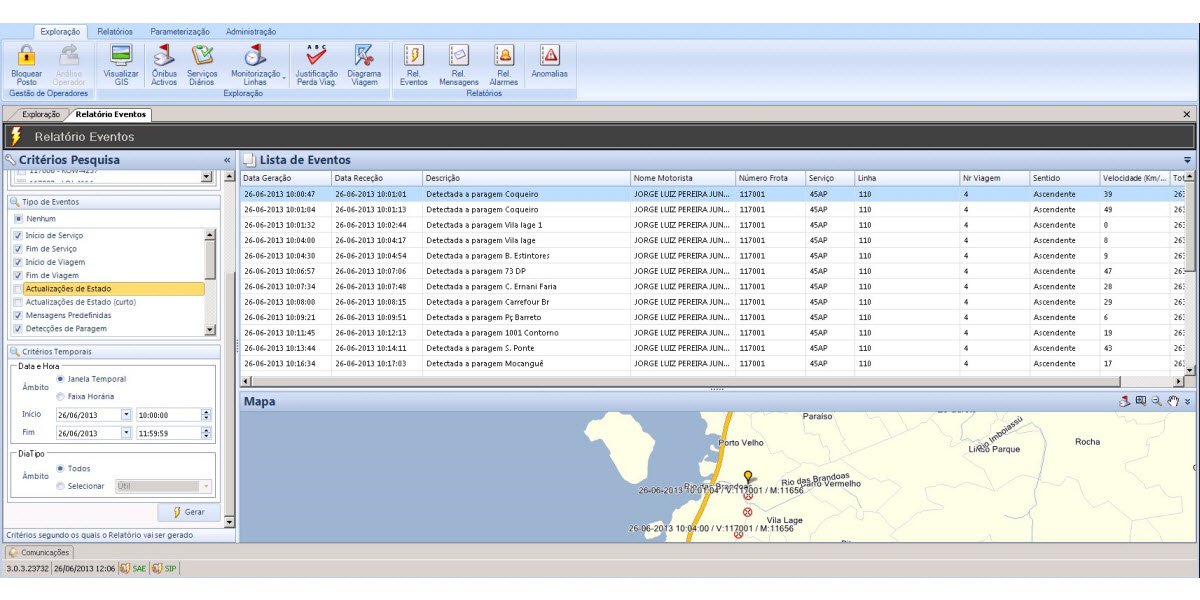Open the Comunicações panel button
The image size is (1200, 600).
pos(39,552)
